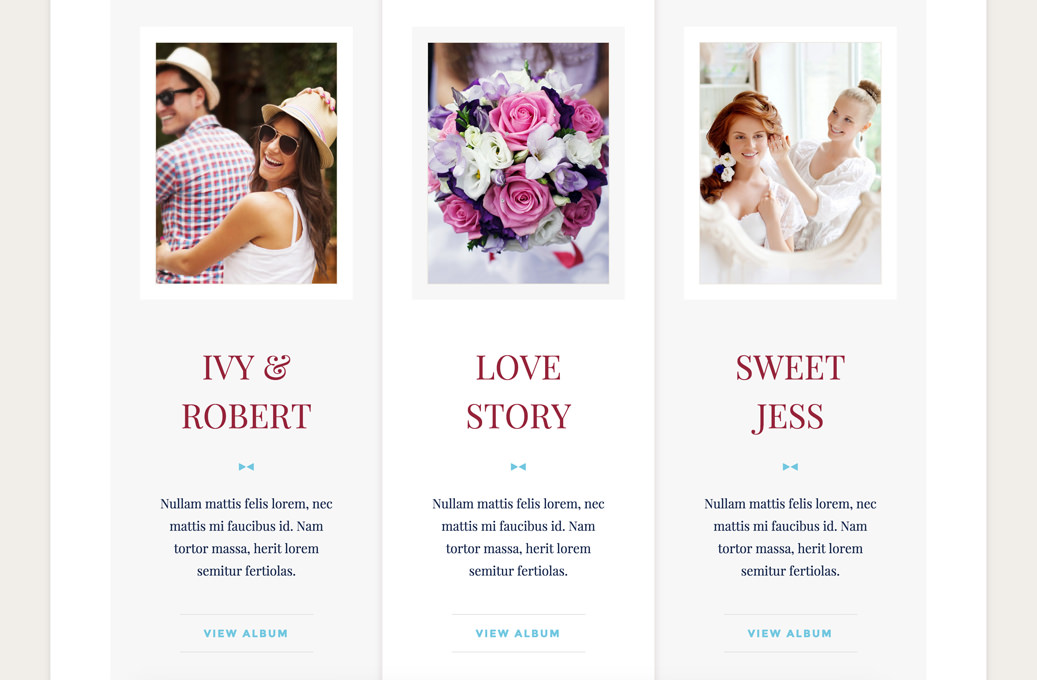
Task: Click bow tie icon under Ivy & Robert
Action: (x=246, y=467)
